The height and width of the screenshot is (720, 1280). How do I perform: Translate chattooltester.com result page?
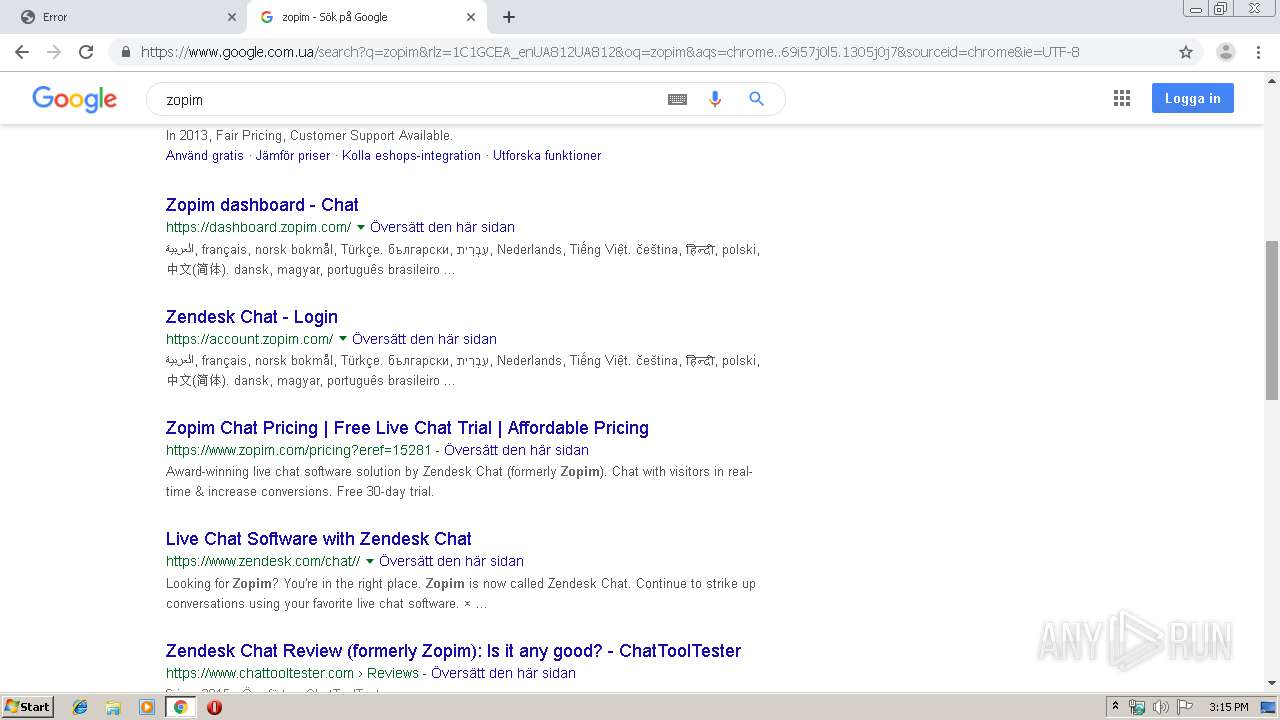503,673
